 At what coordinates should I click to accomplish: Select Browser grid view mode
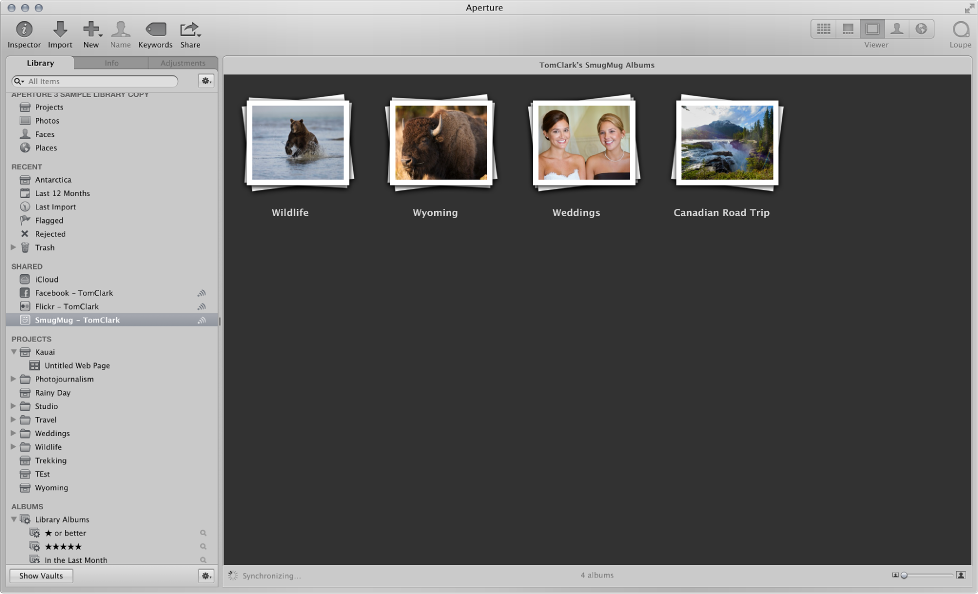[823, 27]
